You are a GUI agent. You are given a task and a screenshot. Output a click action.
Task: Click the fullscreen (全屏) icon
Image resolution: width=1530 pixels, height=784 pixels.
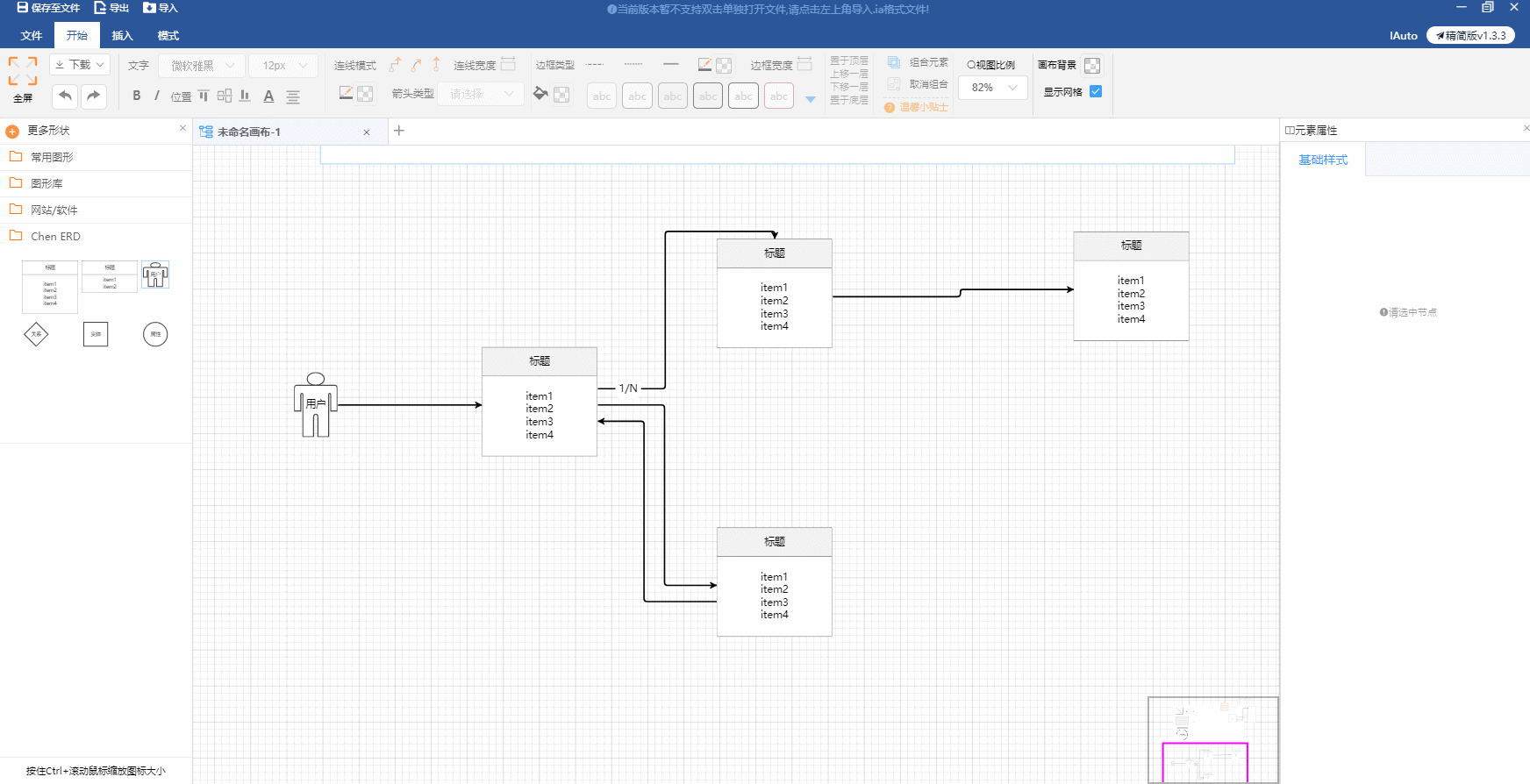point(23,71)
